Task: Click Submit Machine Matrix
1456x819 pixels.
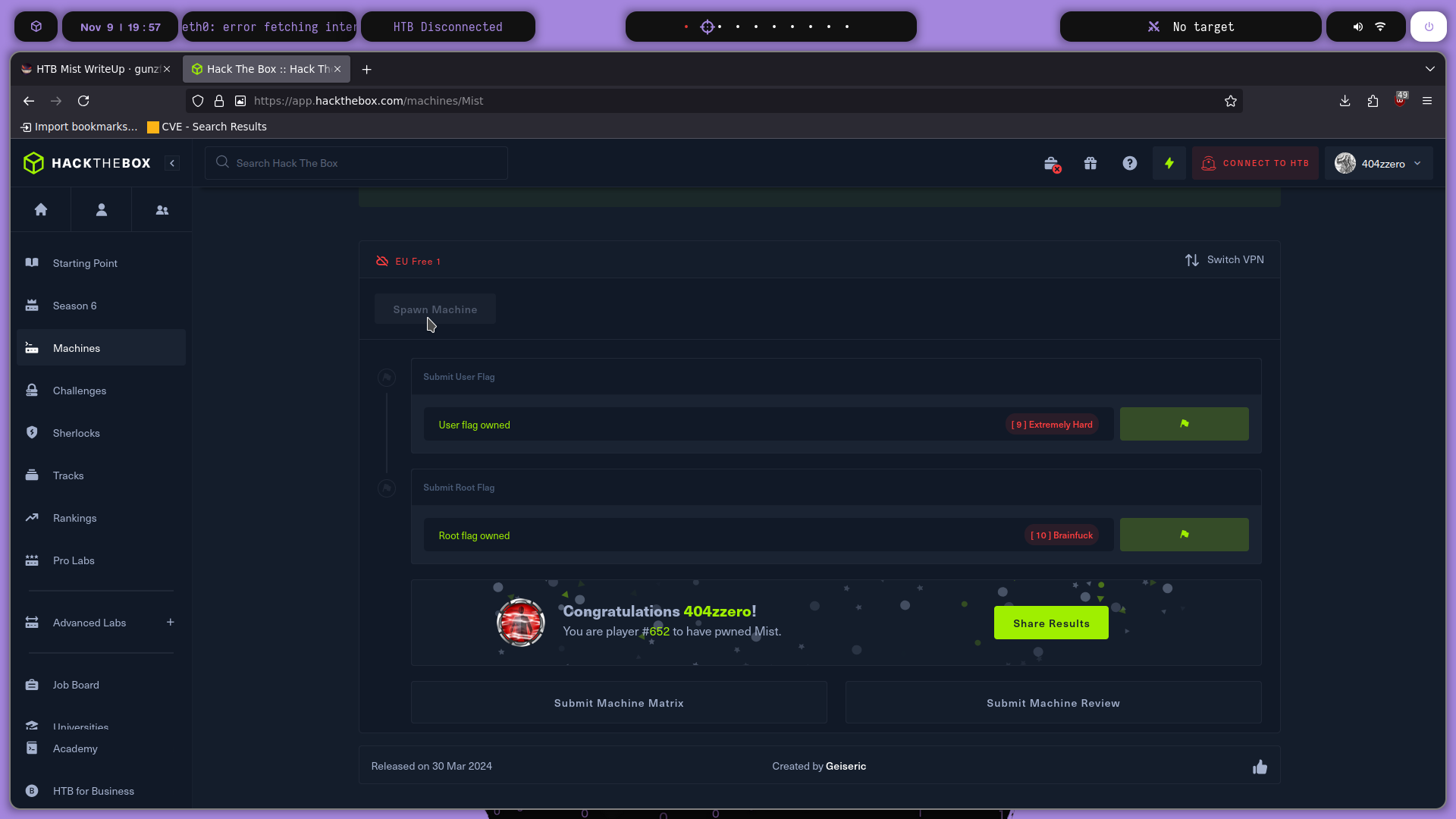Action: click(619, 703)
